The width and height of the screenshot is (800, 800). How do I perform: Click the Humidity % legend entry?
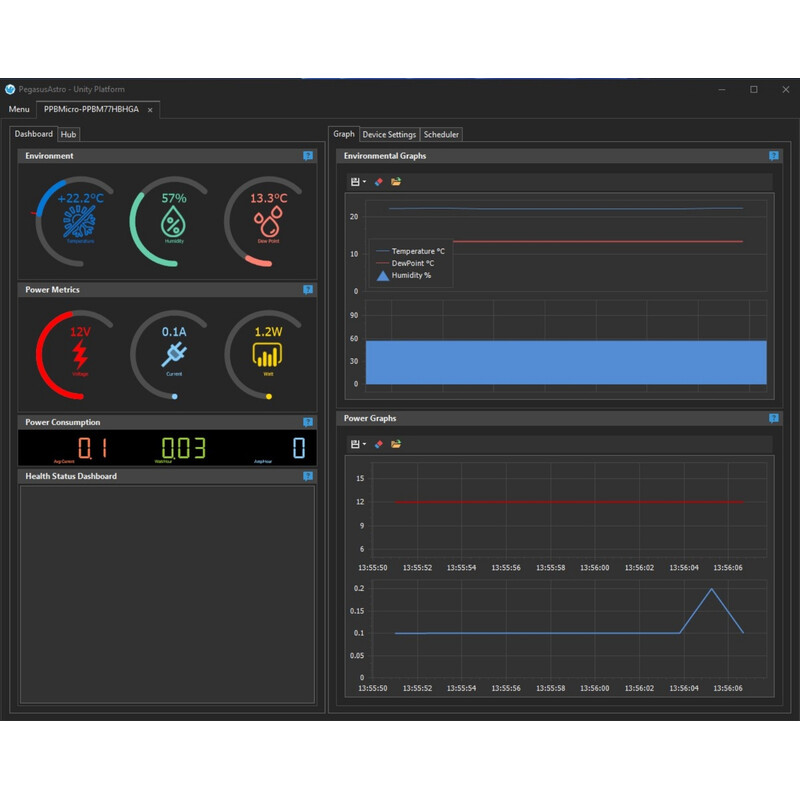click(x=410, y=275)
